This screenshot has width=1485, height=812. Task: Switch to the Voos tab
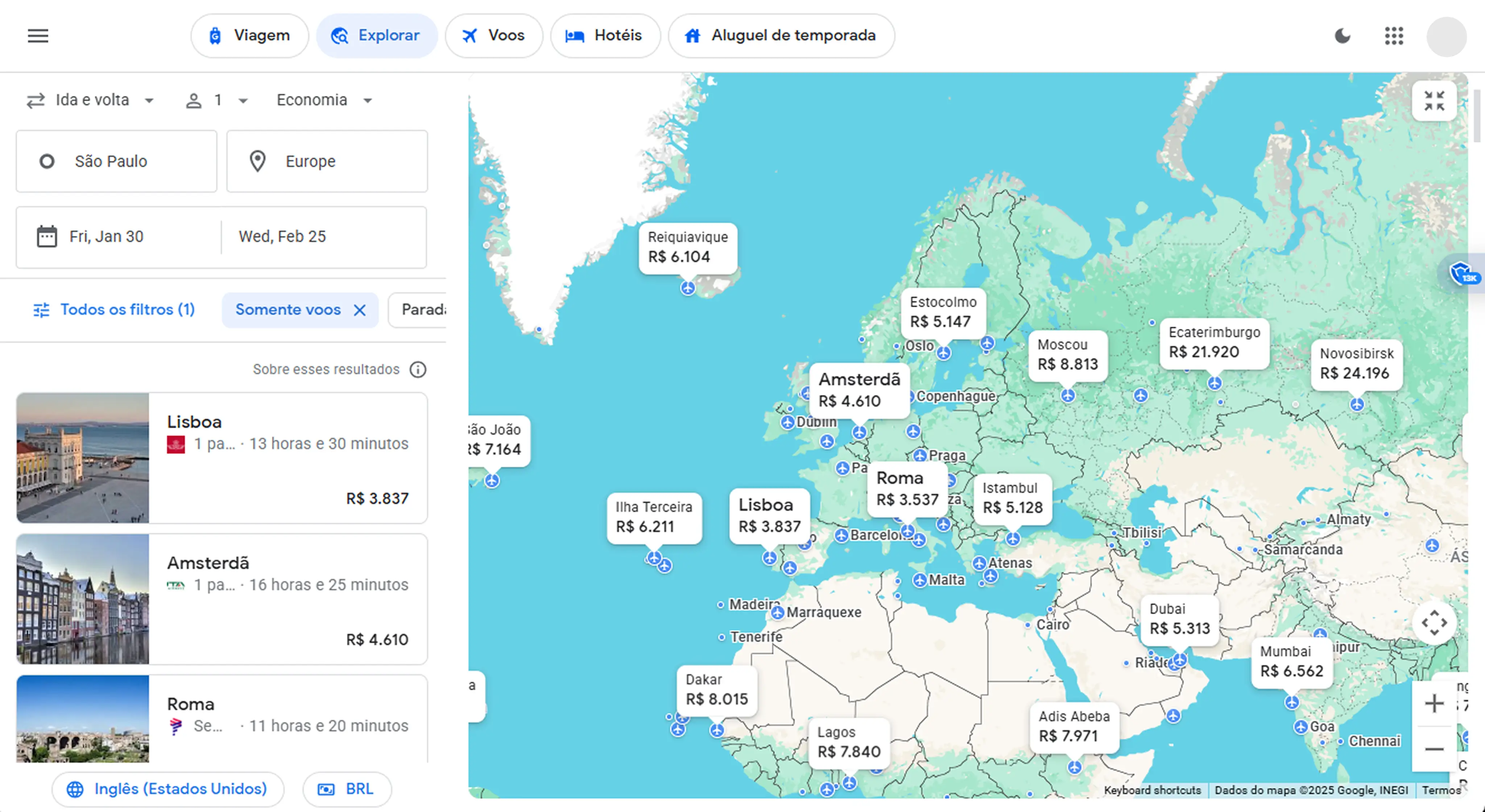(x=493, y=36)
